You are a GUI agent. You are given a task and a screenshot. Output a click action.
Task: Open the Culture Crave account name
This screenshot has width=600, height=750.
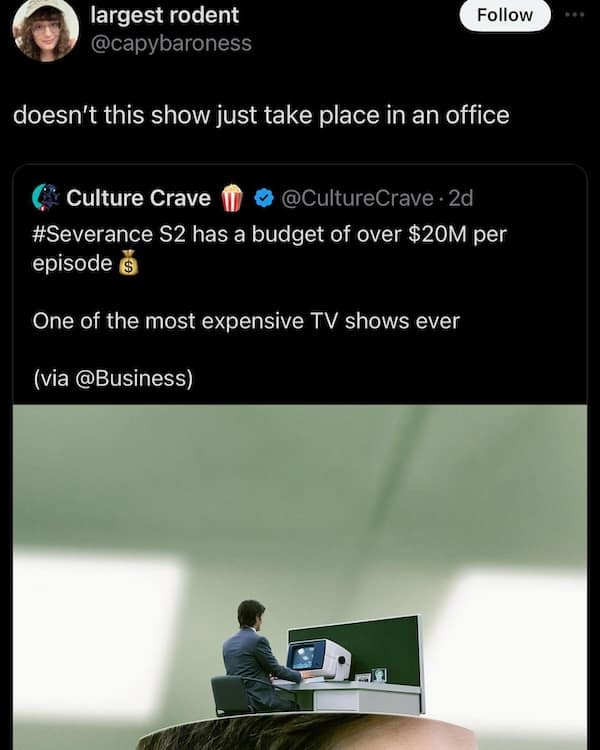coord(139,198)
